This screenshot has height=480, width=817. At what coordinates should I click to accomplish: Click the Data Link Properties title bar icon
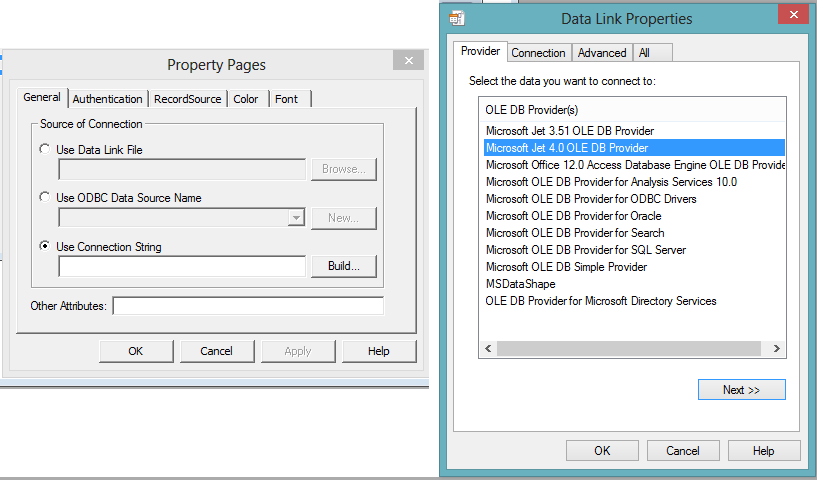(456, 18)
